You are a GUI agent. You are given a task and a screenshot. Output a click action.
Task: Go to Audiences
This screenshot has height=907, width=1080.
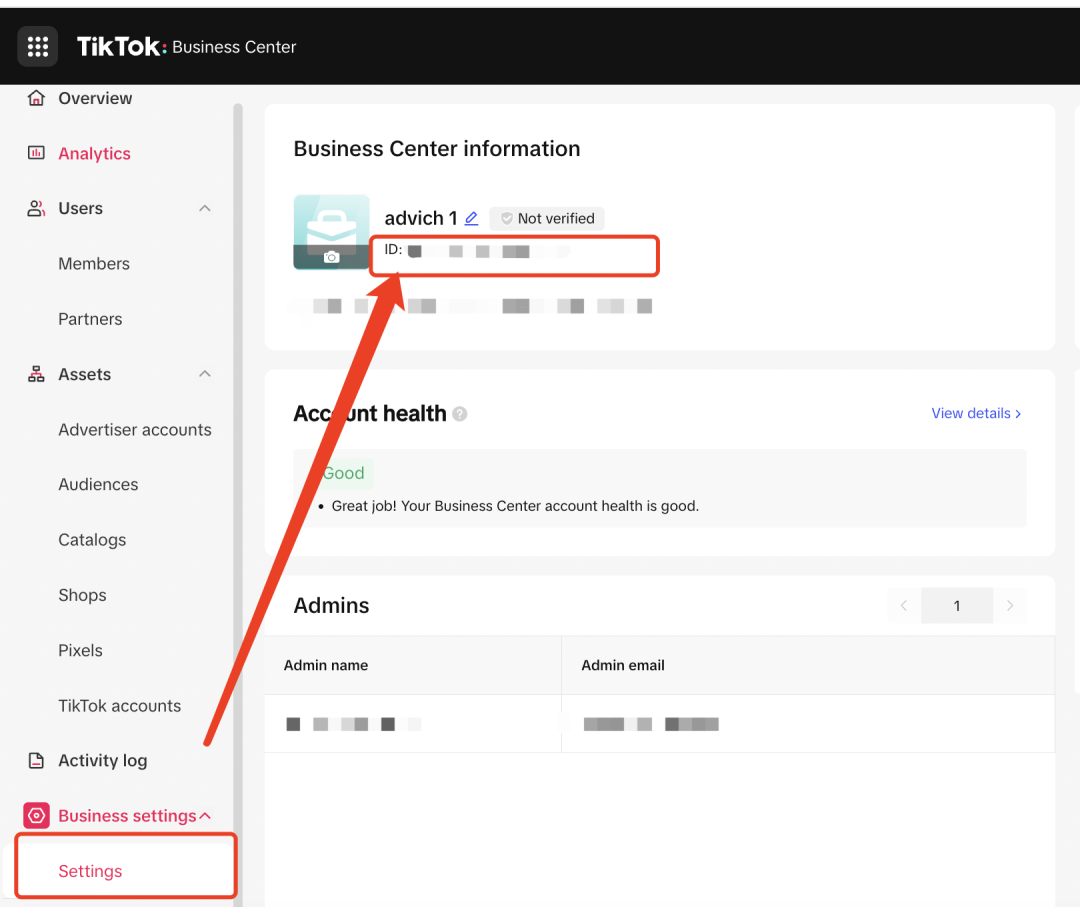[x=98, y=484]
